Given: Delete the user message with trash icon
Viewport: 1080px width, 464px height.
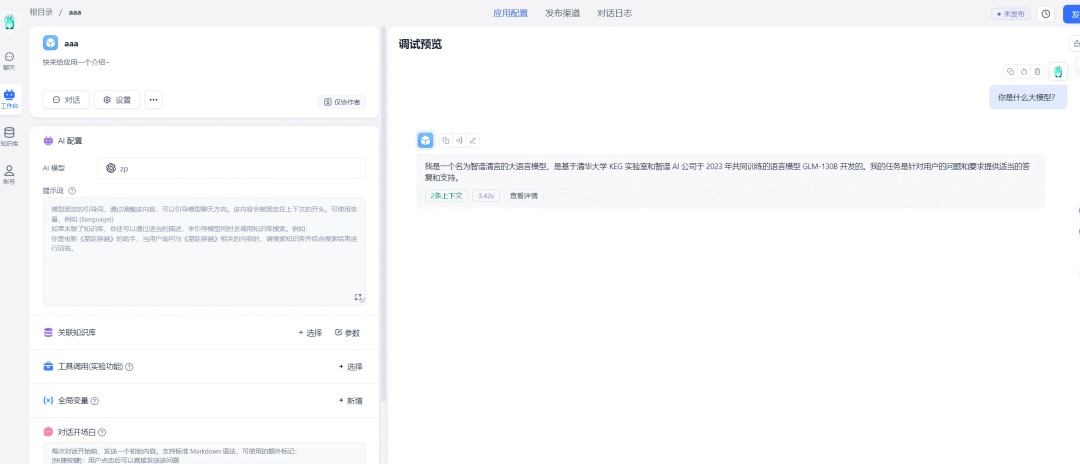Looking at the screenshot, I should coord(1037,71).
